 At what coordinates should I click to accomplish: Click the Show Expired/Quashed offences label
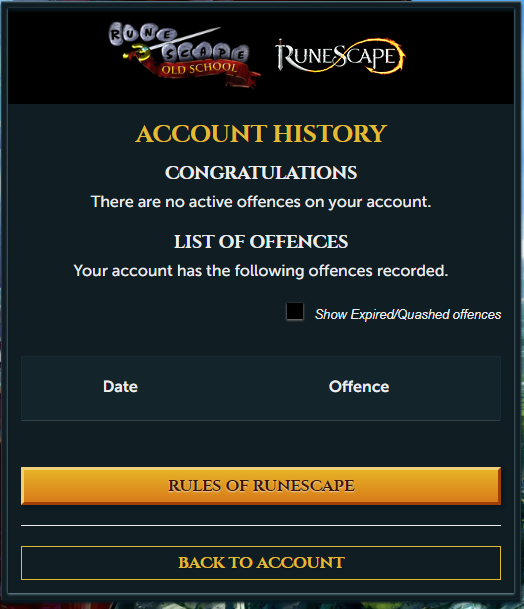click(408, 314)
